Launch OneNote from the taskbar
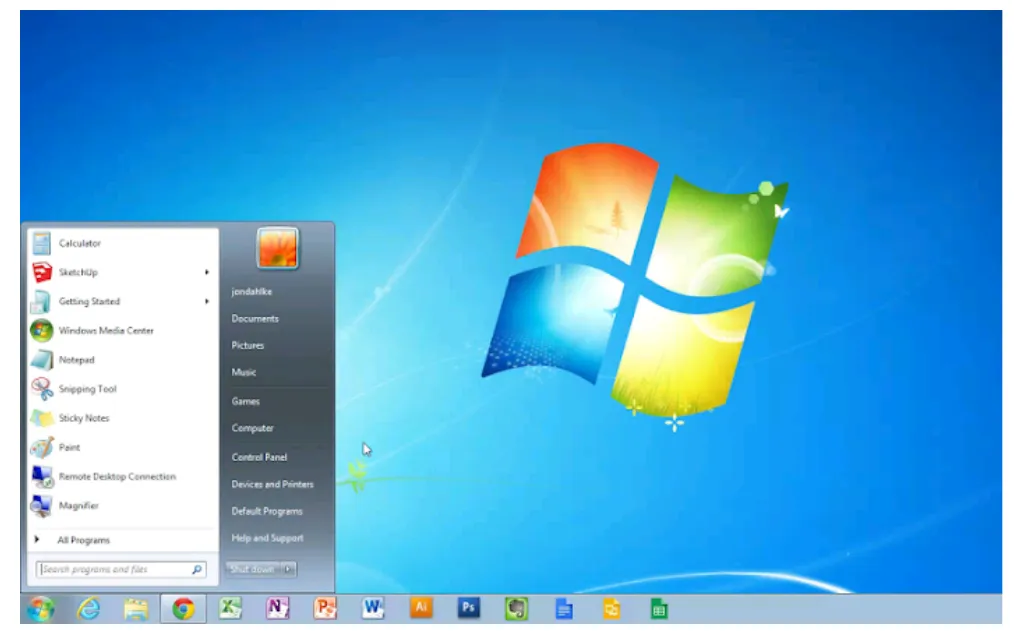 click(277, 608)
